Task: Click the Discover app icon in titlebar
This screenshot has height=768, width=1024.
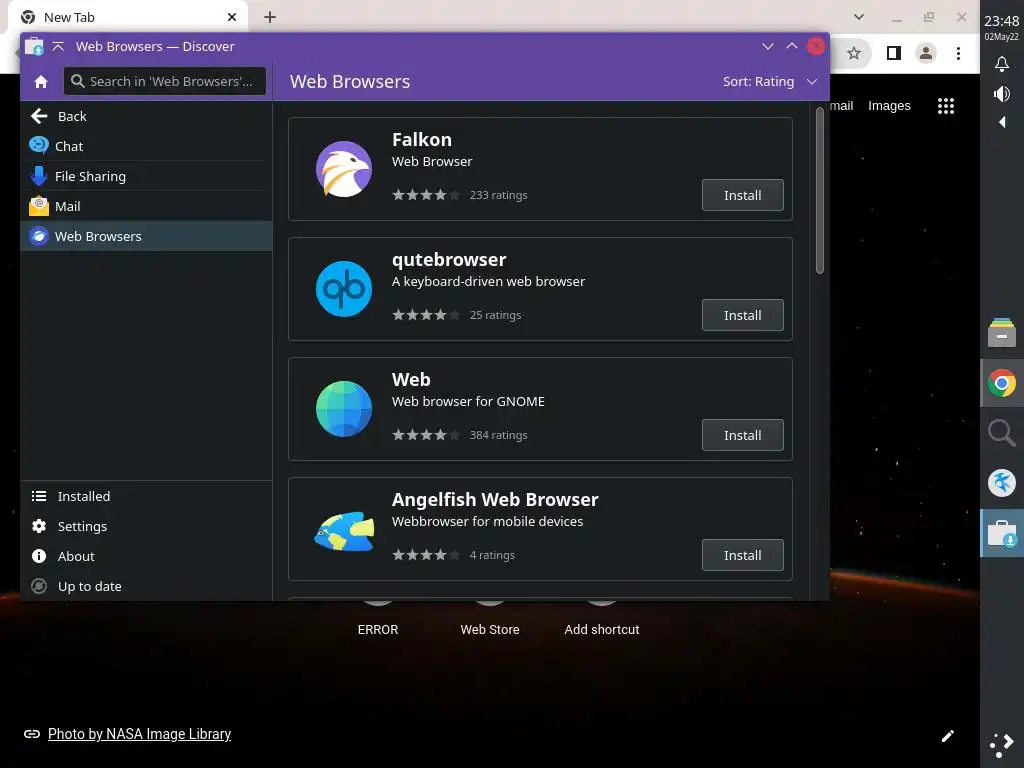Action: click(34, 46)
